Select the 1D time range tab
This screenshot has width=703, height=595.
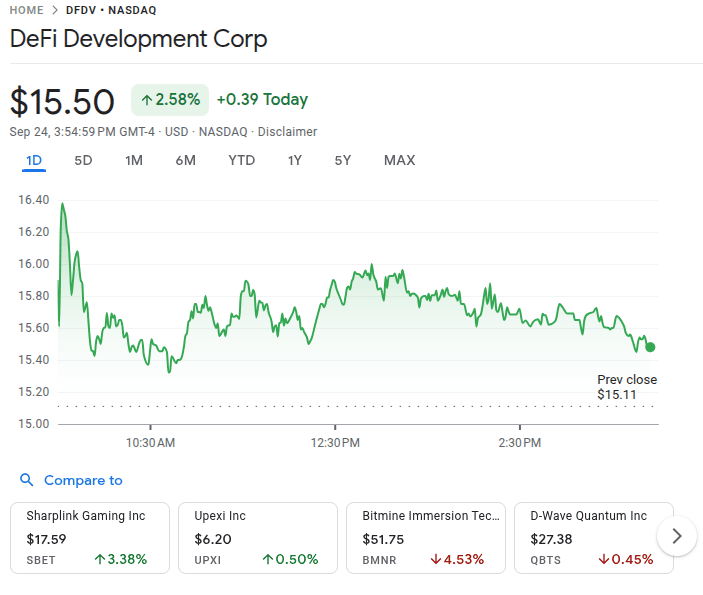pos(34,161)
